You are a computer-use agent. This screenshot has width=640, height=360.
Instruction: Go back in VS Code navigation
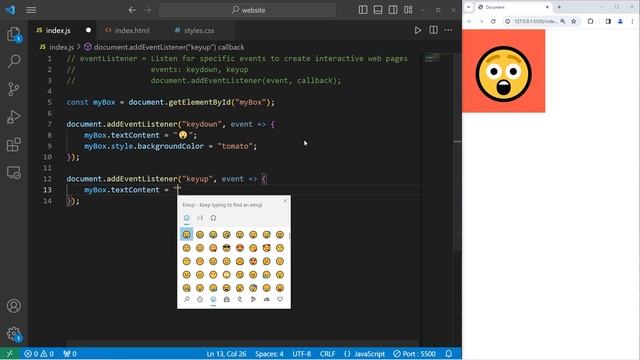click(132, 10)
